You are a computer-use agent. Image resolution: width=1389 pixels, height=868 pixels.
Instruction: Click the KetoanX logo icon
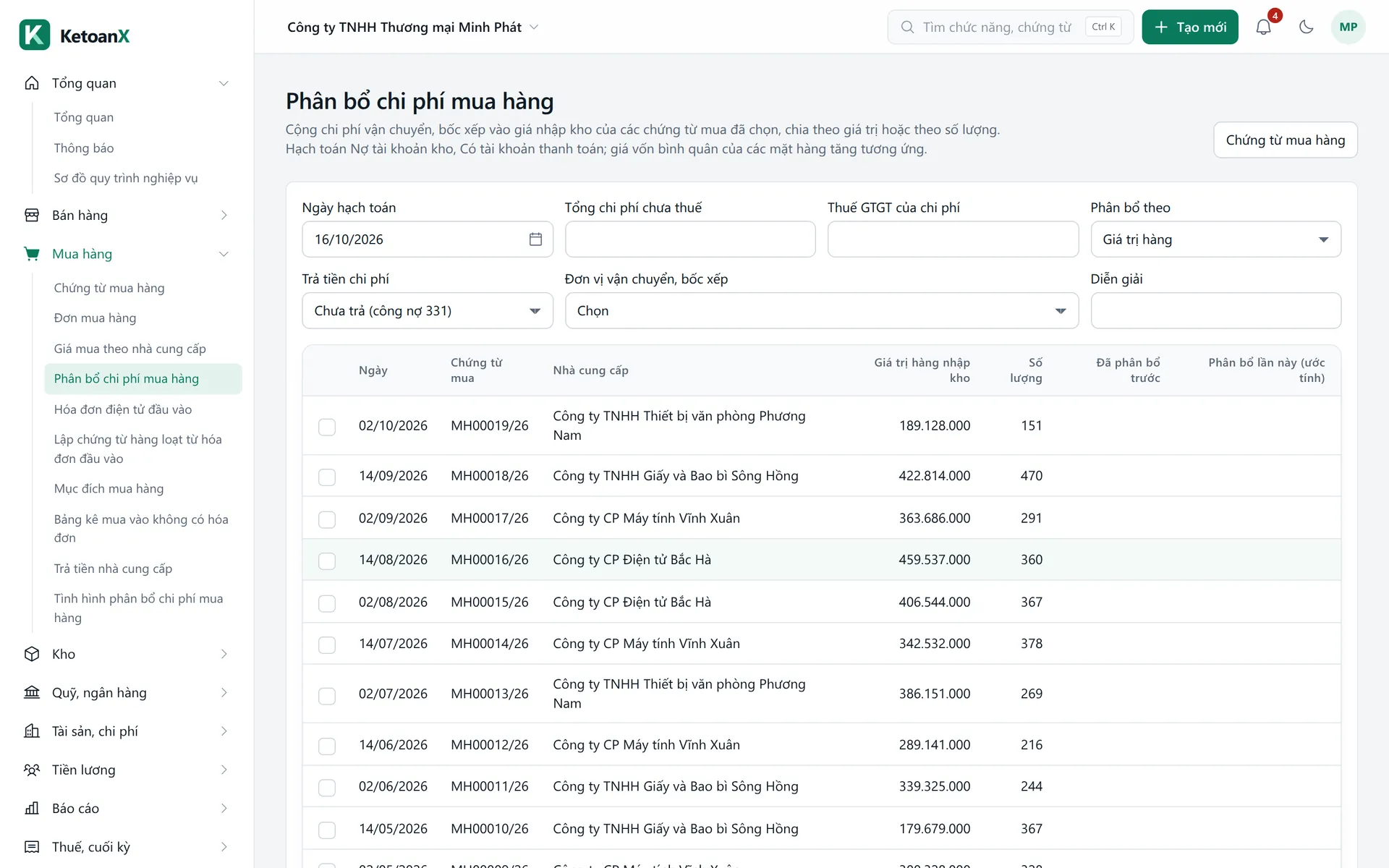[34, 35]
